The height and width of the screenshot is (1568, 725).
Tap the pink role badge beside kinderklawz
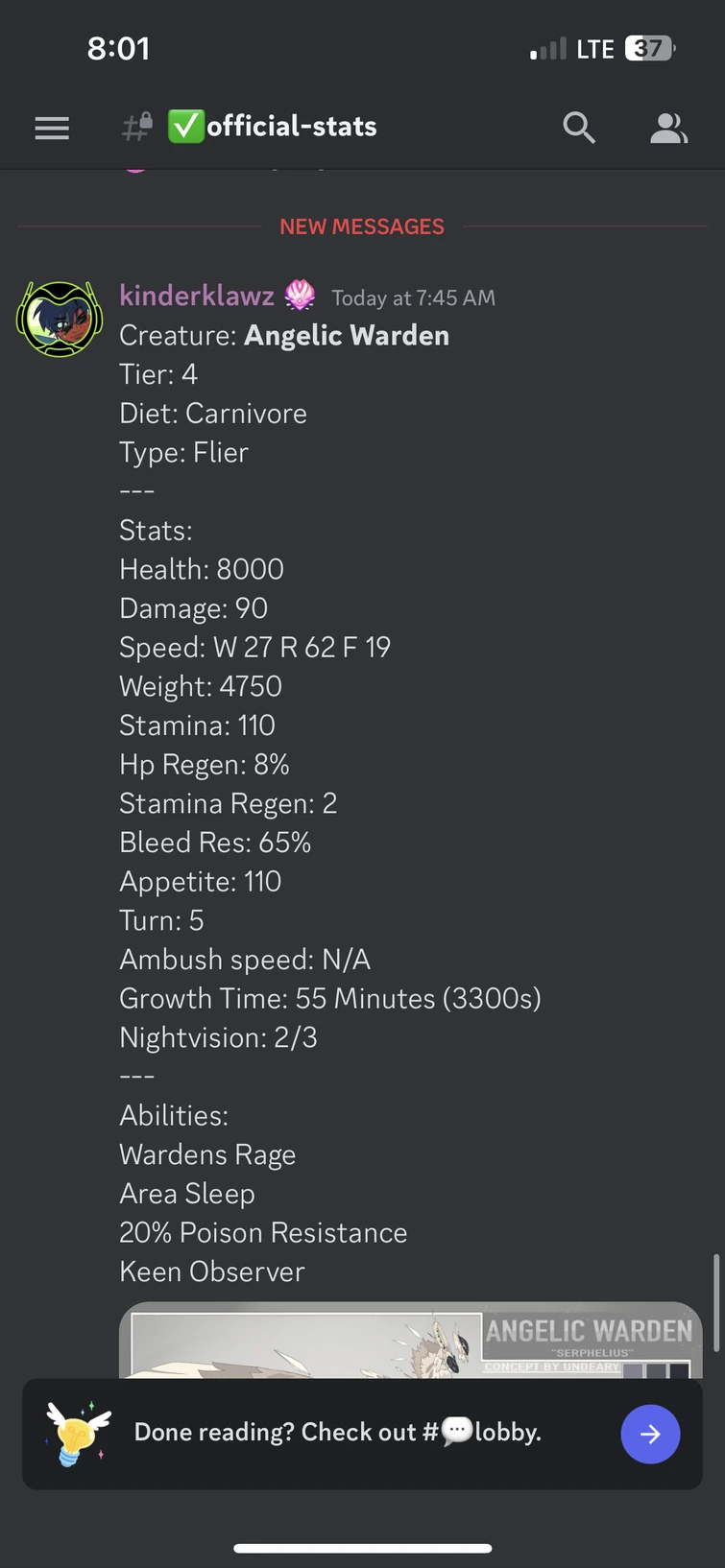[300, 296]
